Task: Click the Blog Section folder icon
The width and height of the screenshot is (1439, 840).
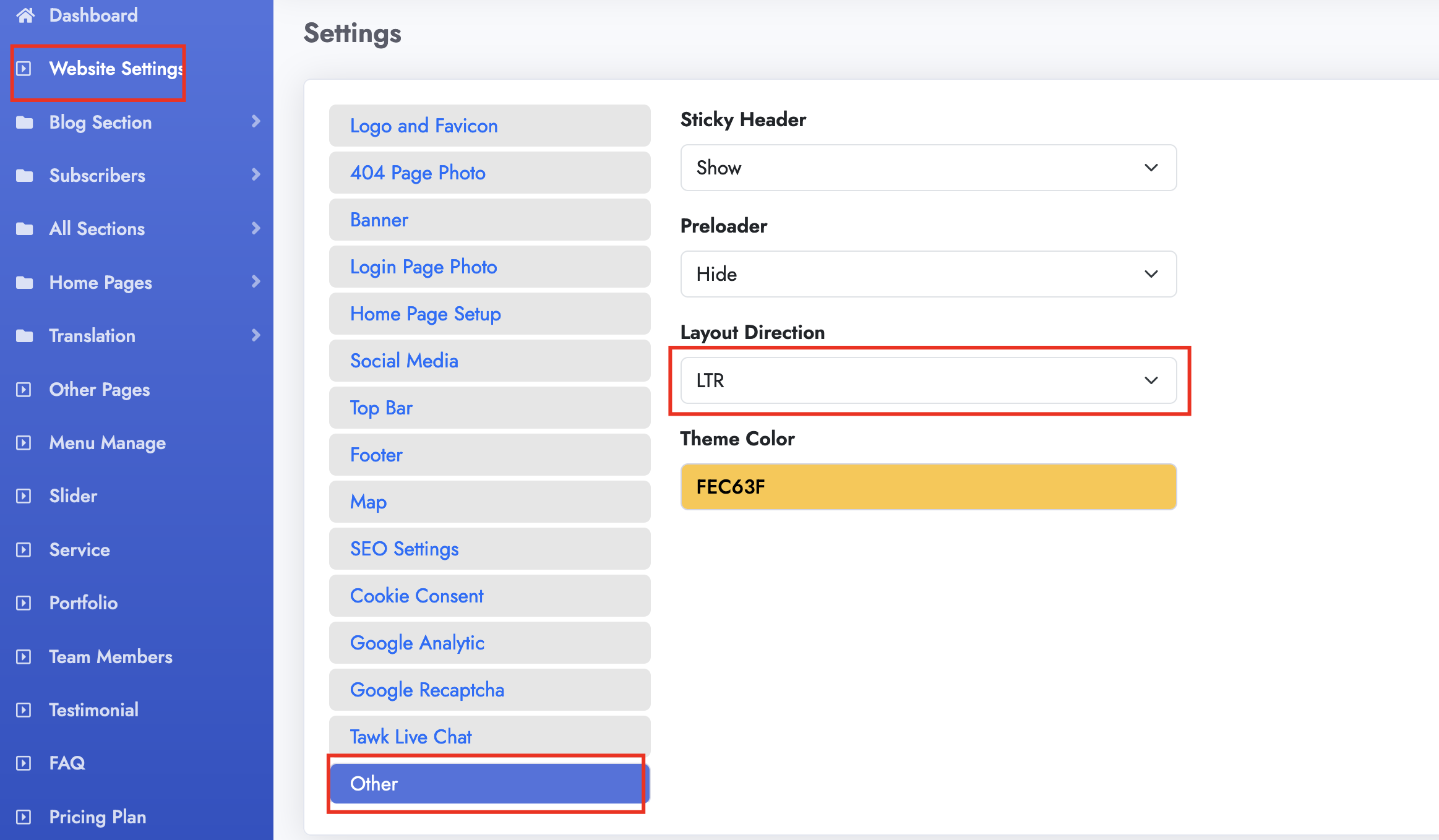Action: (25, 122)
